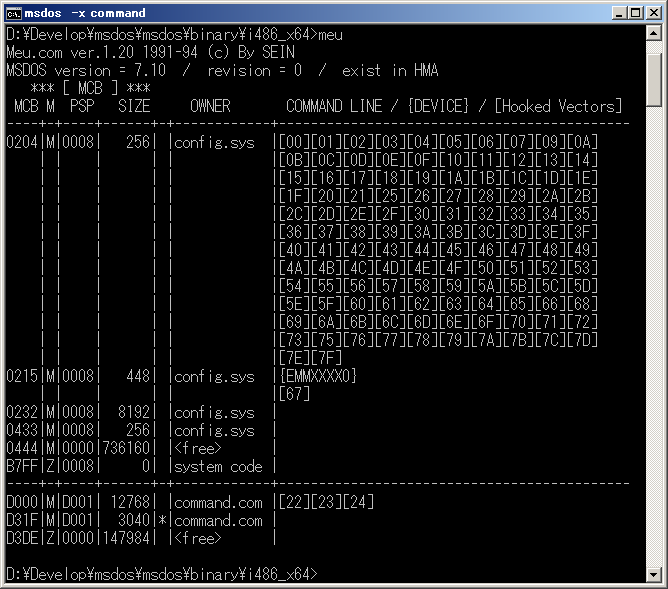Click the MCB address 'D31F'

pyautogui.click(x=22, y=520)
